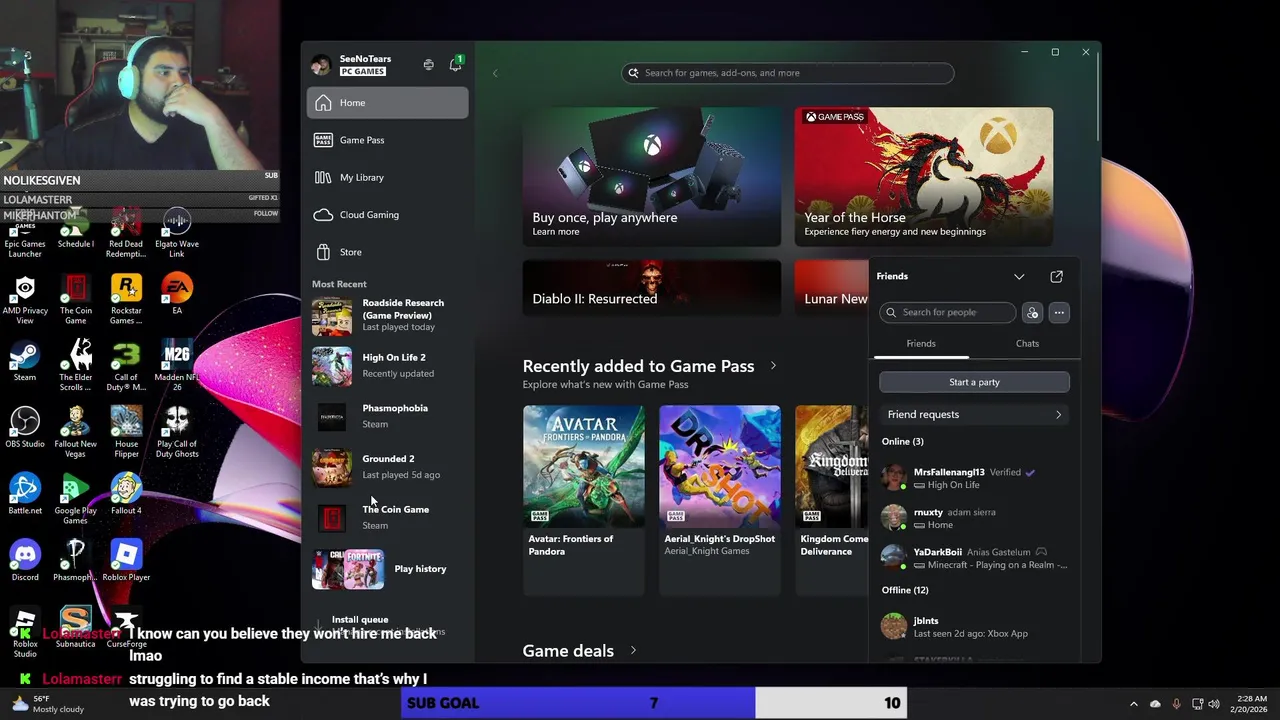Open Store in sidebar

click(x=388, y=252)
